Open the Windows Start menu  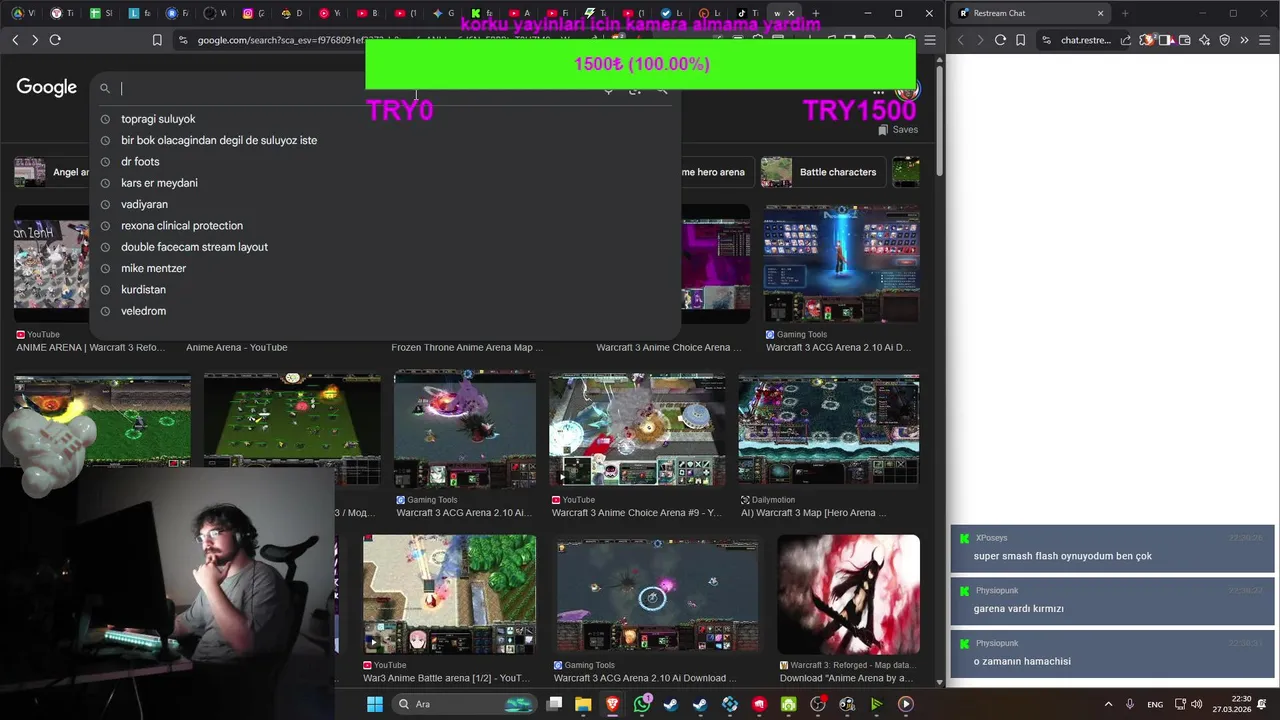[x=375, y=704]
